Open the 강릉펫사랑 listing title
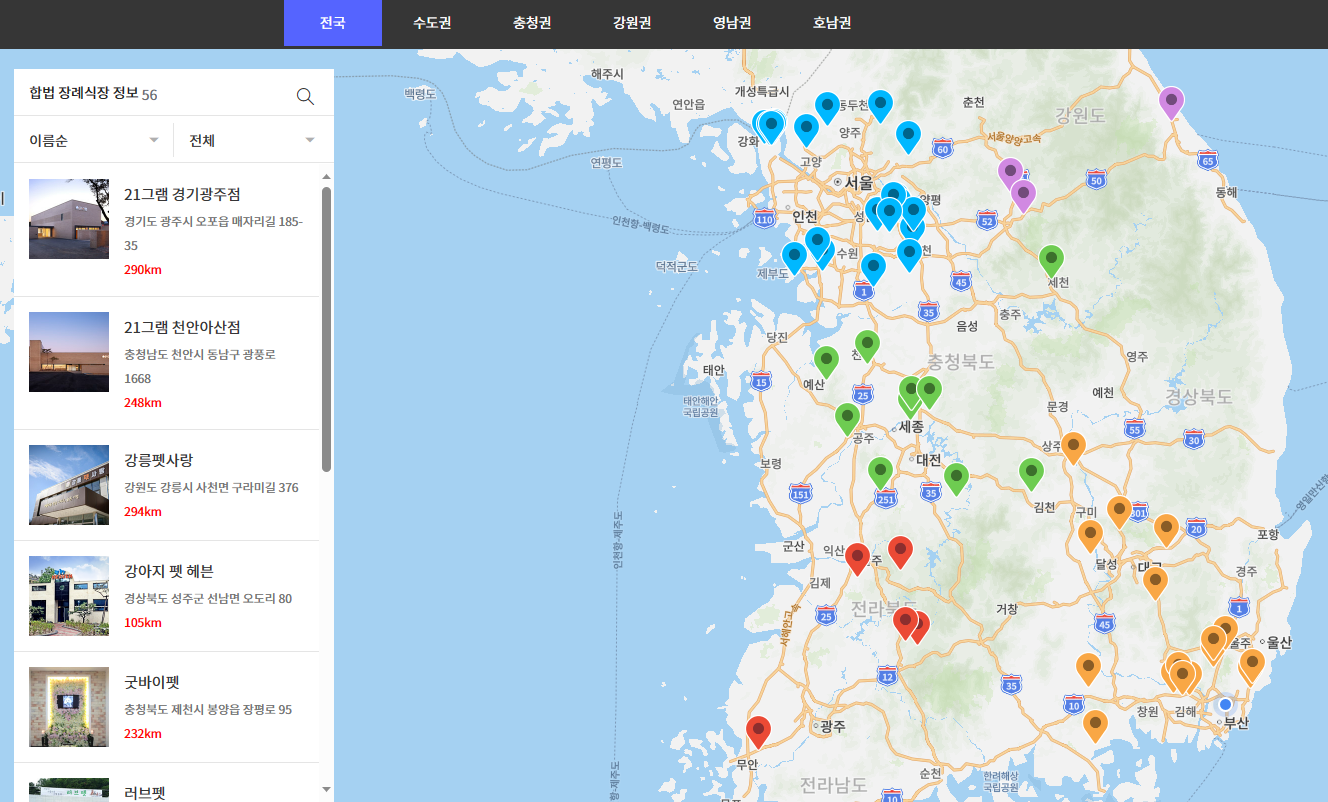The width and height of the screenshot is (1328, 802). pos(158,460)
